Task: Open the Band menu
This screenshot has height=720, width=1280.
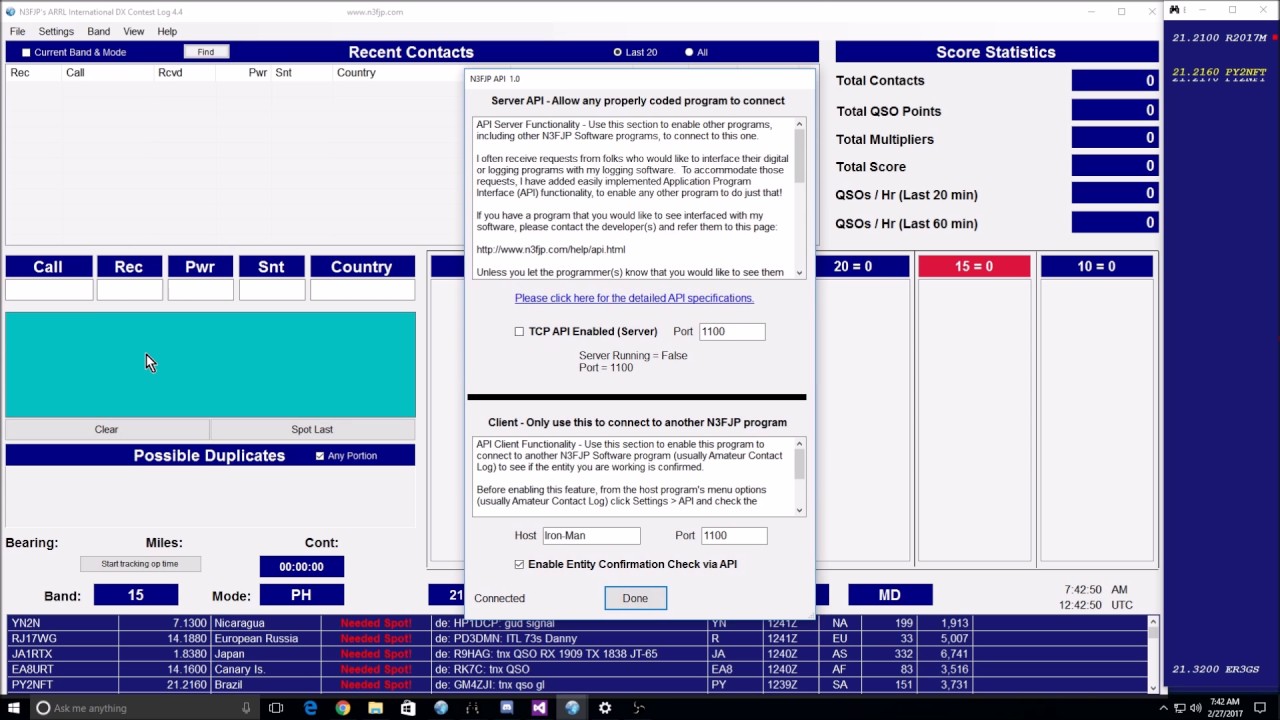Action: point(98,31)
